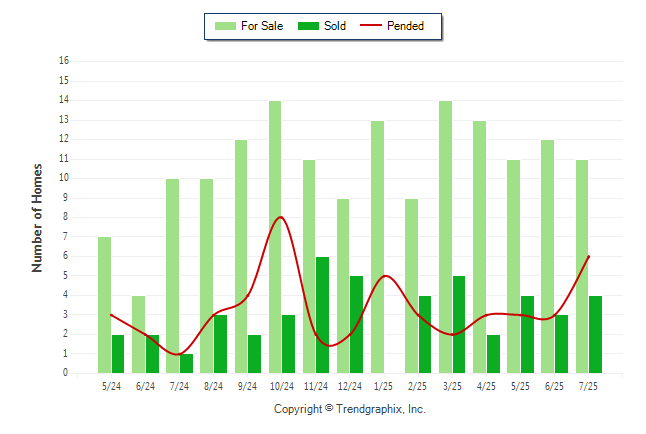This screenshot has width=646, height=434.
Task: Select the 7/25 Sold bar
Action: pyautogui.click(x=596, y=334)
